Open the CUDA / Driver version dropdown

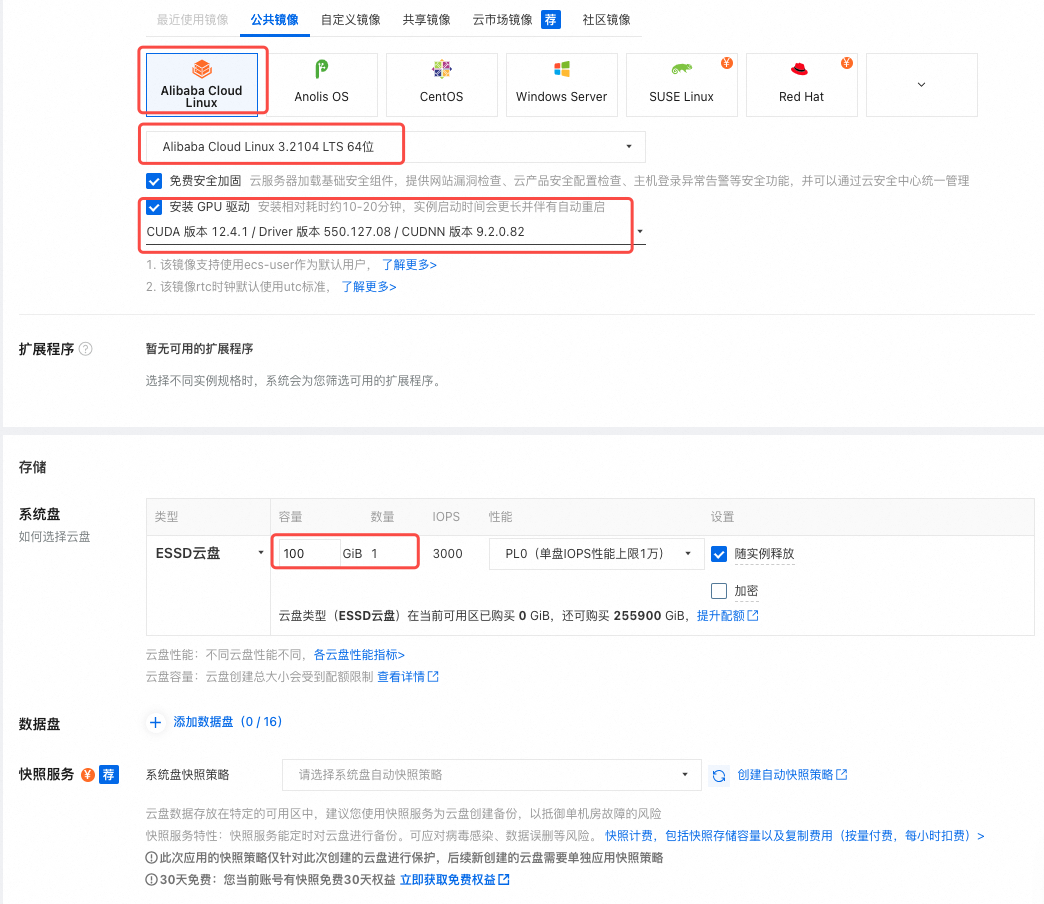[x=395, y=232]
